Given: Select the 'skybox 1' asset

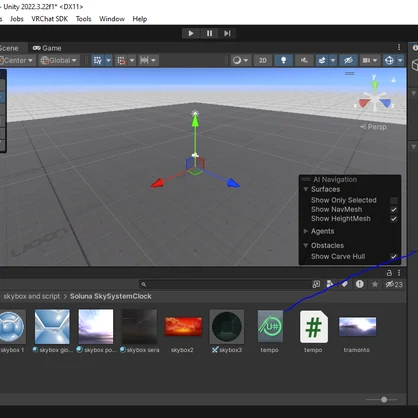Looking at the screenshot, I should pyautogui.click(x=12, y=331).
